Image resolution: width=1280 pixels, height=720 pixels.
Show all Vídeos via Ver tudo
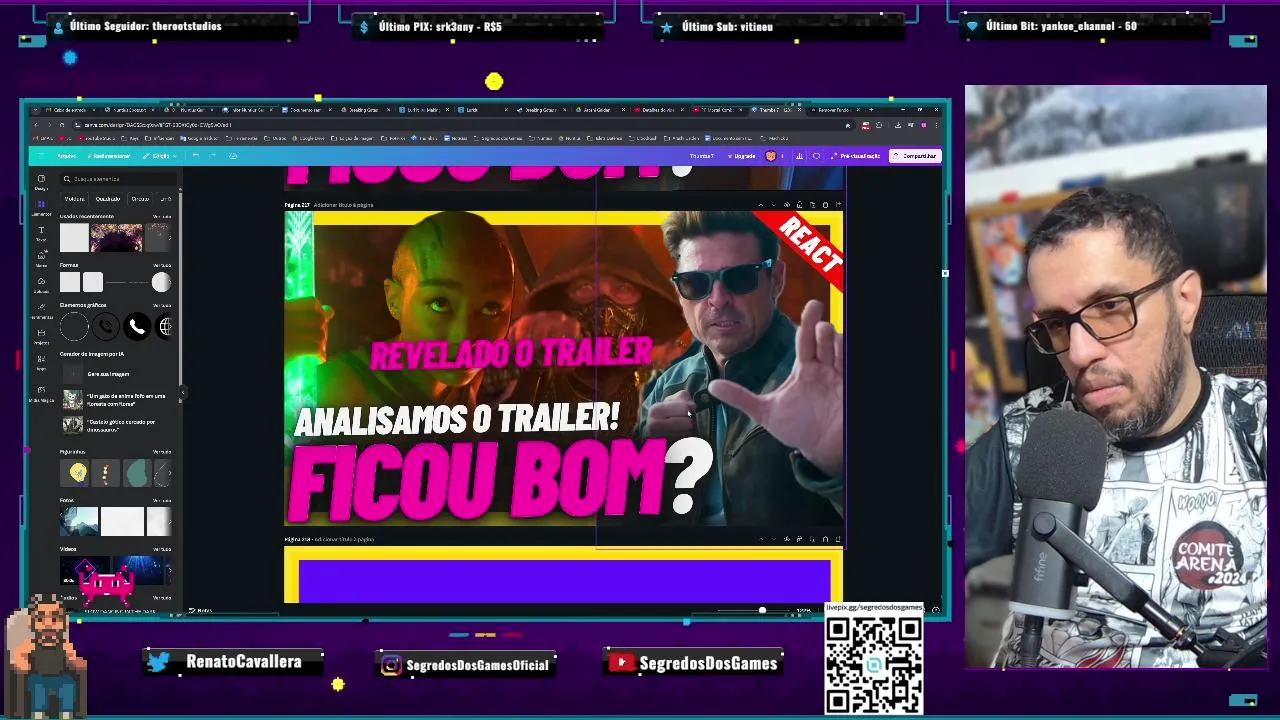pyautogui.click(x=162, y=549)
